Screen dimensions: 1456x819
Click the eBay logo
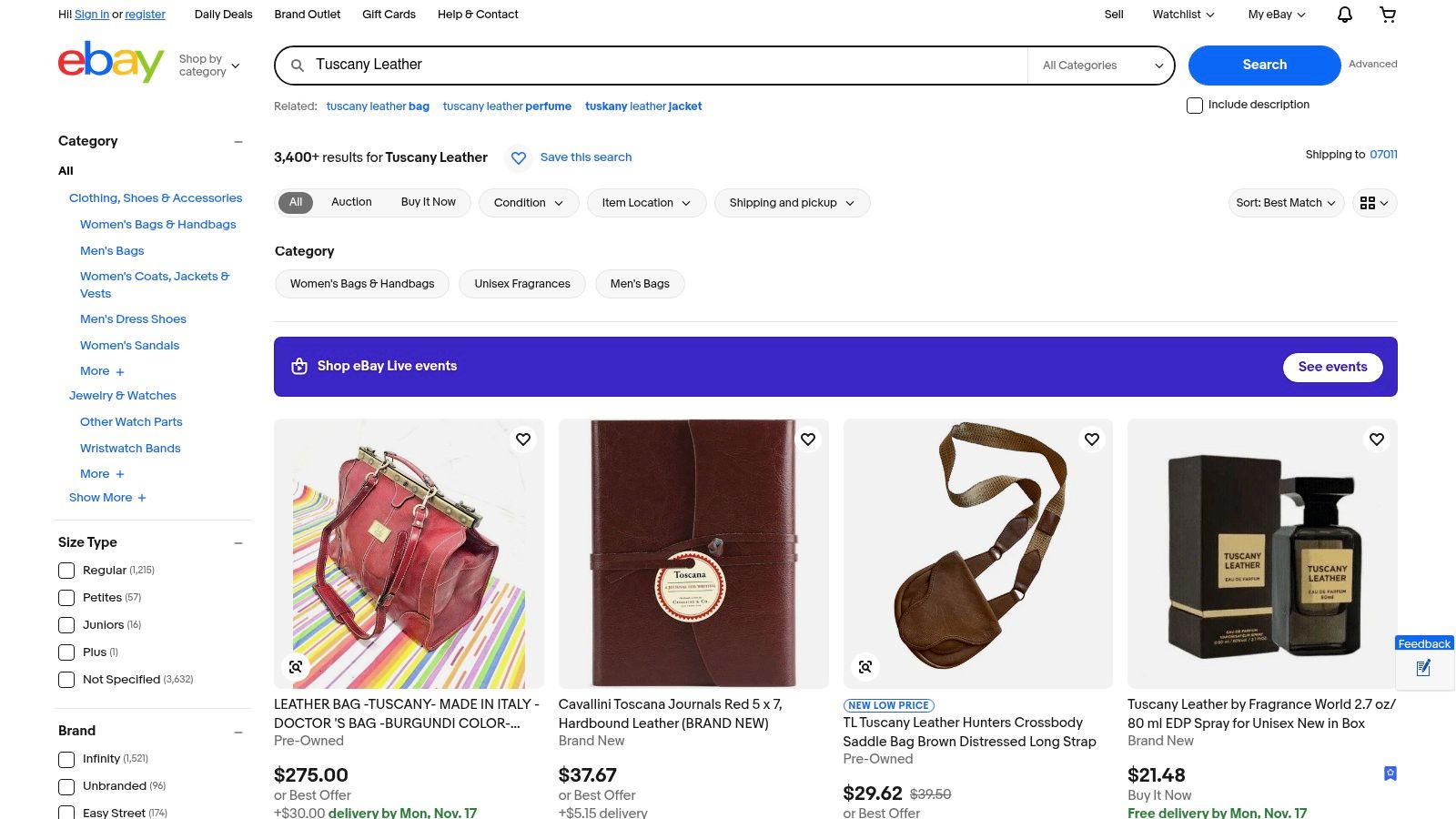coord(109,62)
